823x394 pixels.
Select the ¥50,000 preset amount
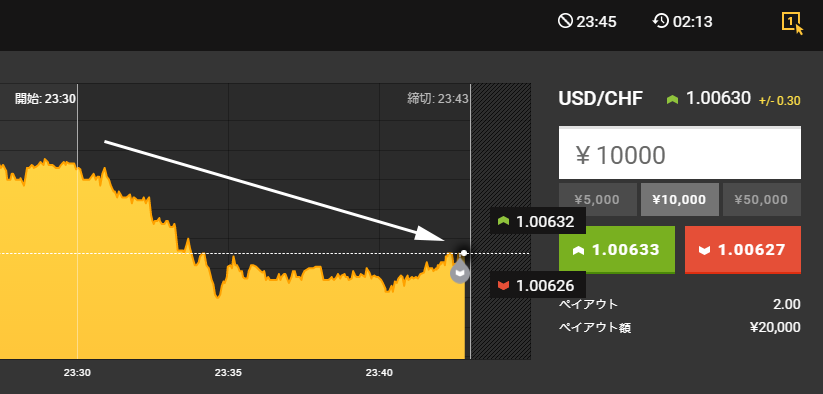[762, 199]
